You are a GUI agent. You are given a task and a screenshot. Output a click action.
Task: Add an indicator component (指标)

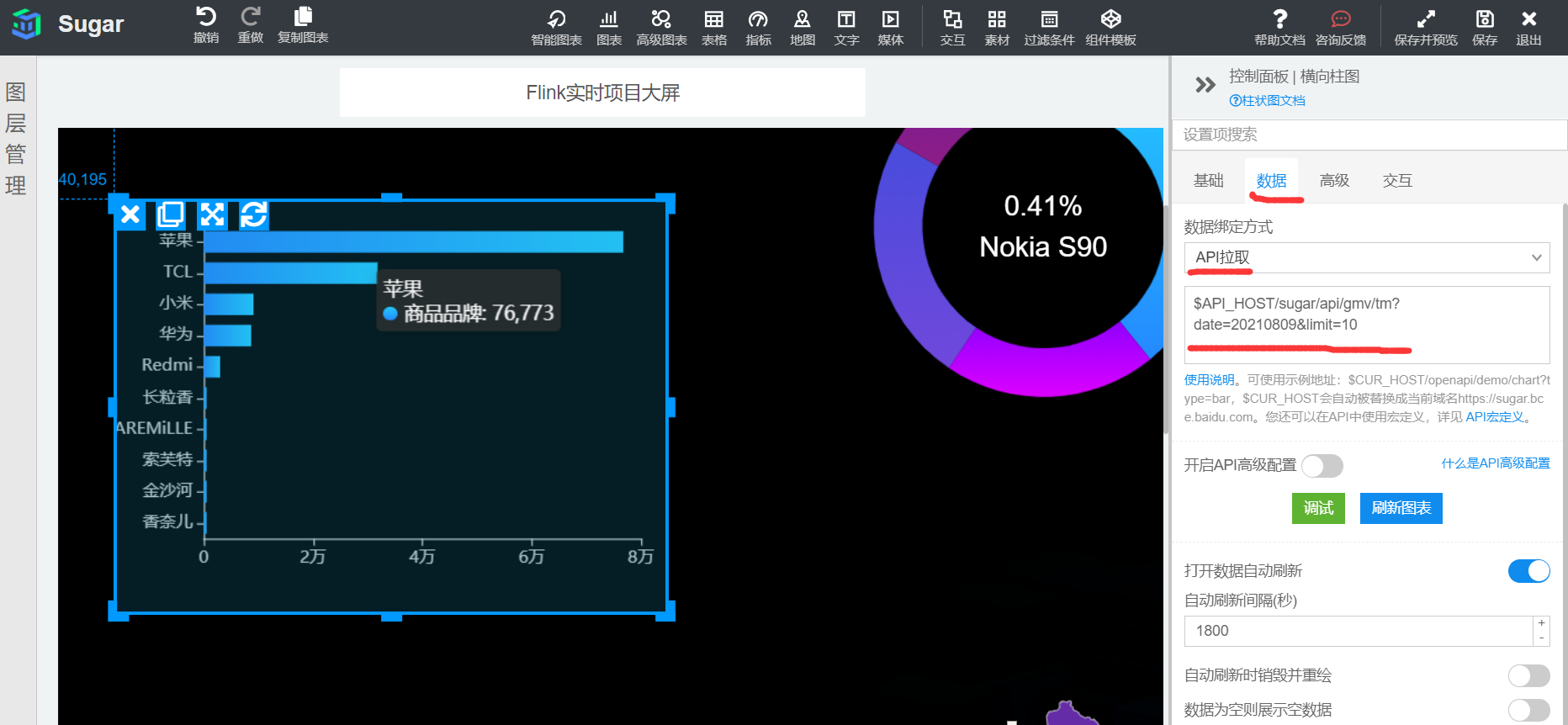tap(758, 28)
